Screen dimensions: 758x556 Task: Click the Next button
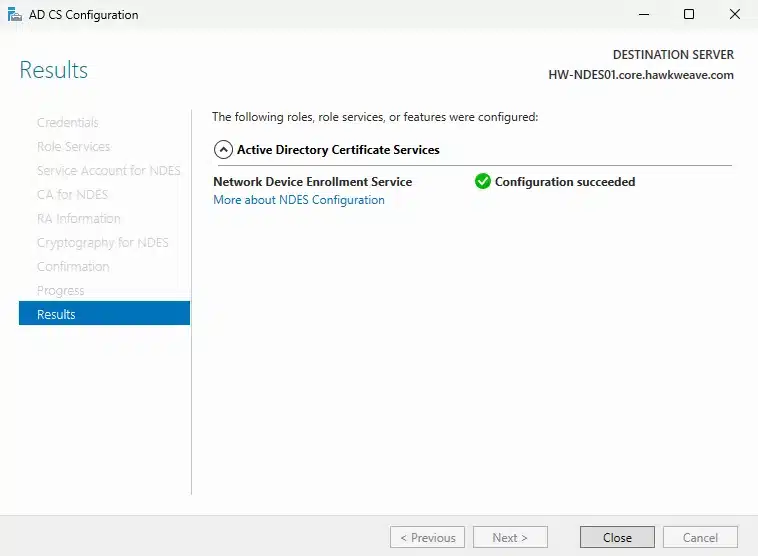click(510, 537)
